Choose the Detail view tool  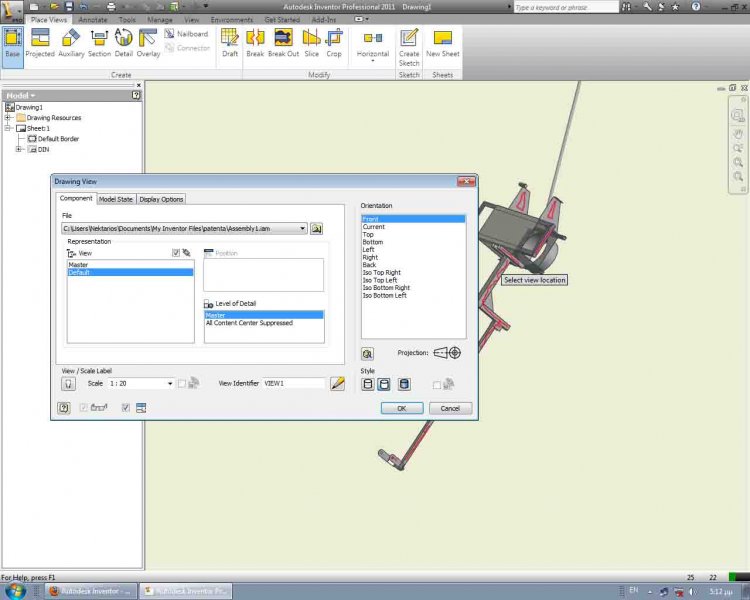click(123, 42)
